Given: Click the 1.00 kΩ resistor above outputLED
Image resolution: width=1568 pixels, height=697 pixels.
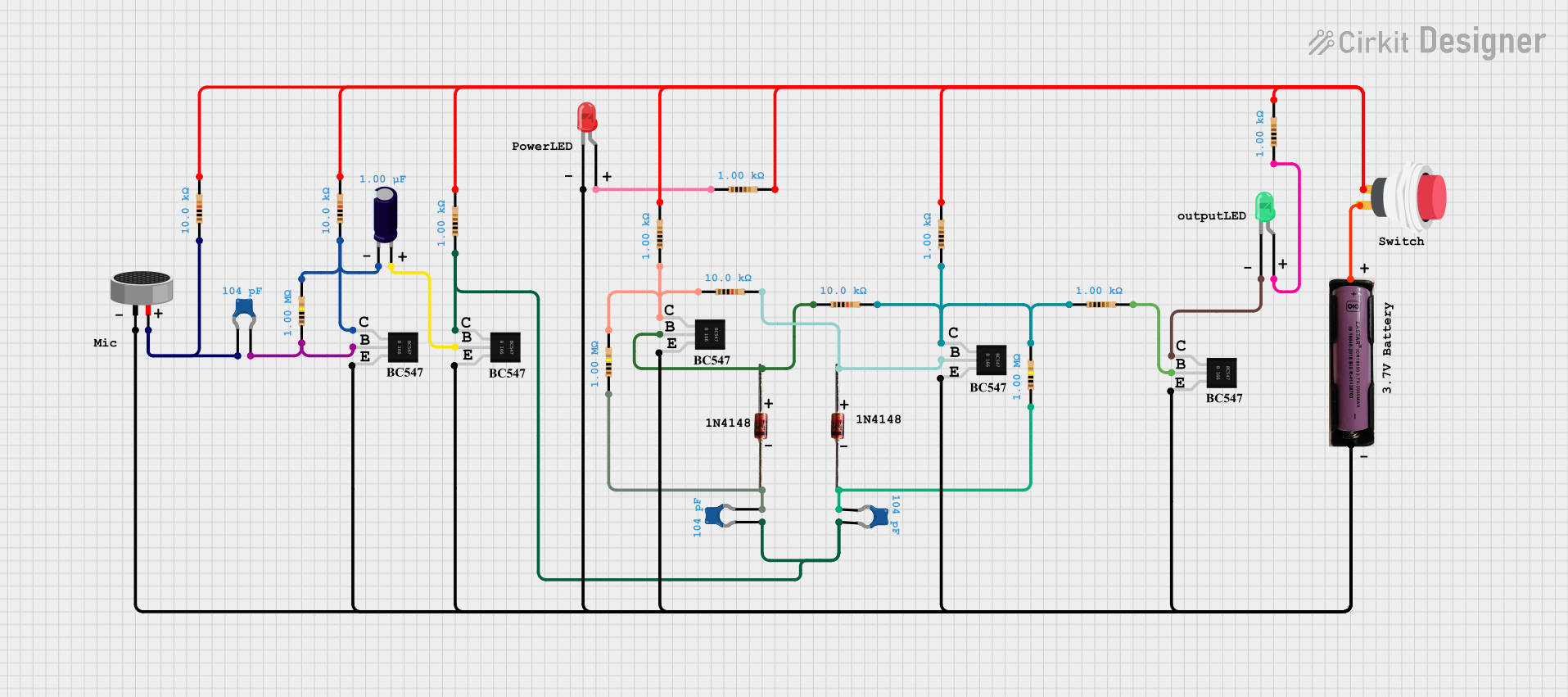Looking at the screenshot, I should tap(1273, 131).
